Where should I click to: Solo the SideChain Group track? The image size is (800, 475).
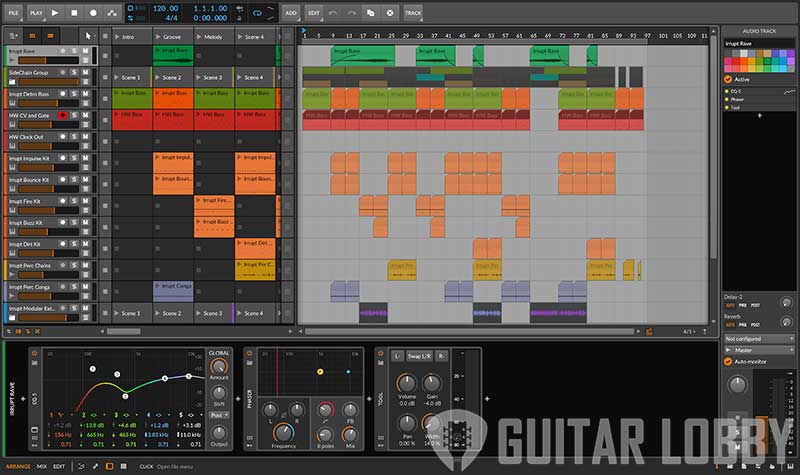point(74,72)
